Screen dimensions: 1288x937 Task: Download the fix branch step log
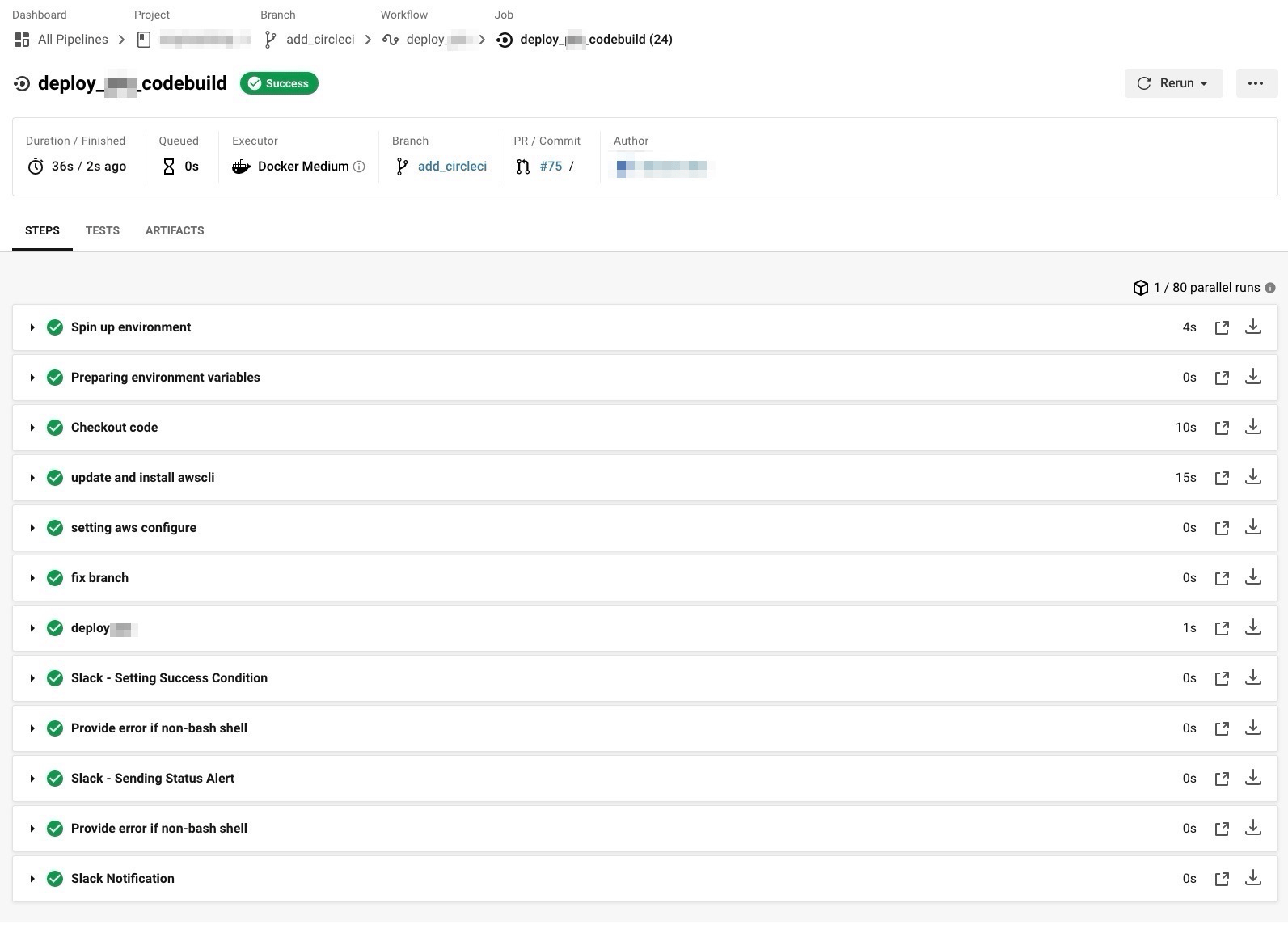click(1252, 577)
